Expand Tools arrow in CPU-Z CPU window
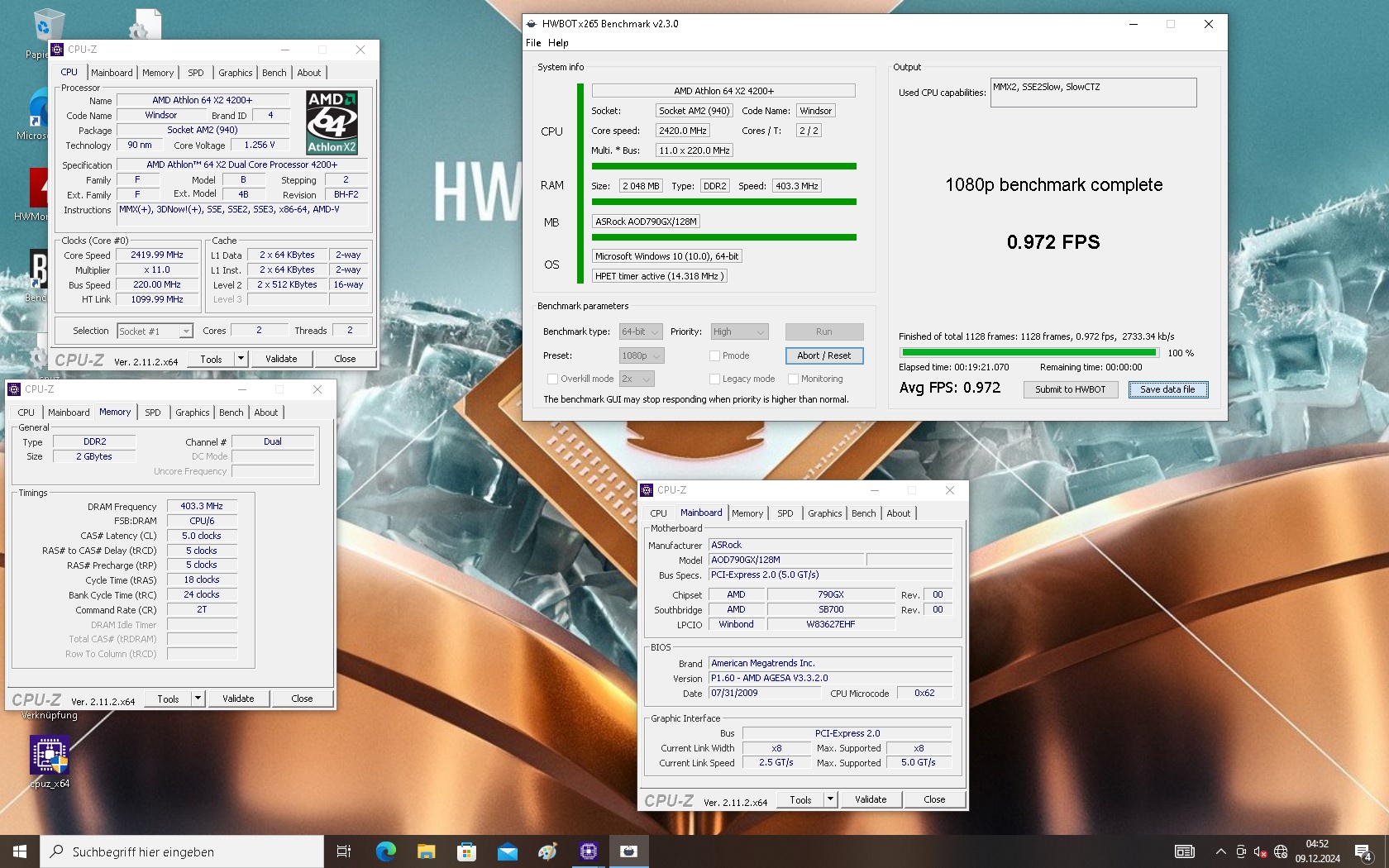 (241, 359)
